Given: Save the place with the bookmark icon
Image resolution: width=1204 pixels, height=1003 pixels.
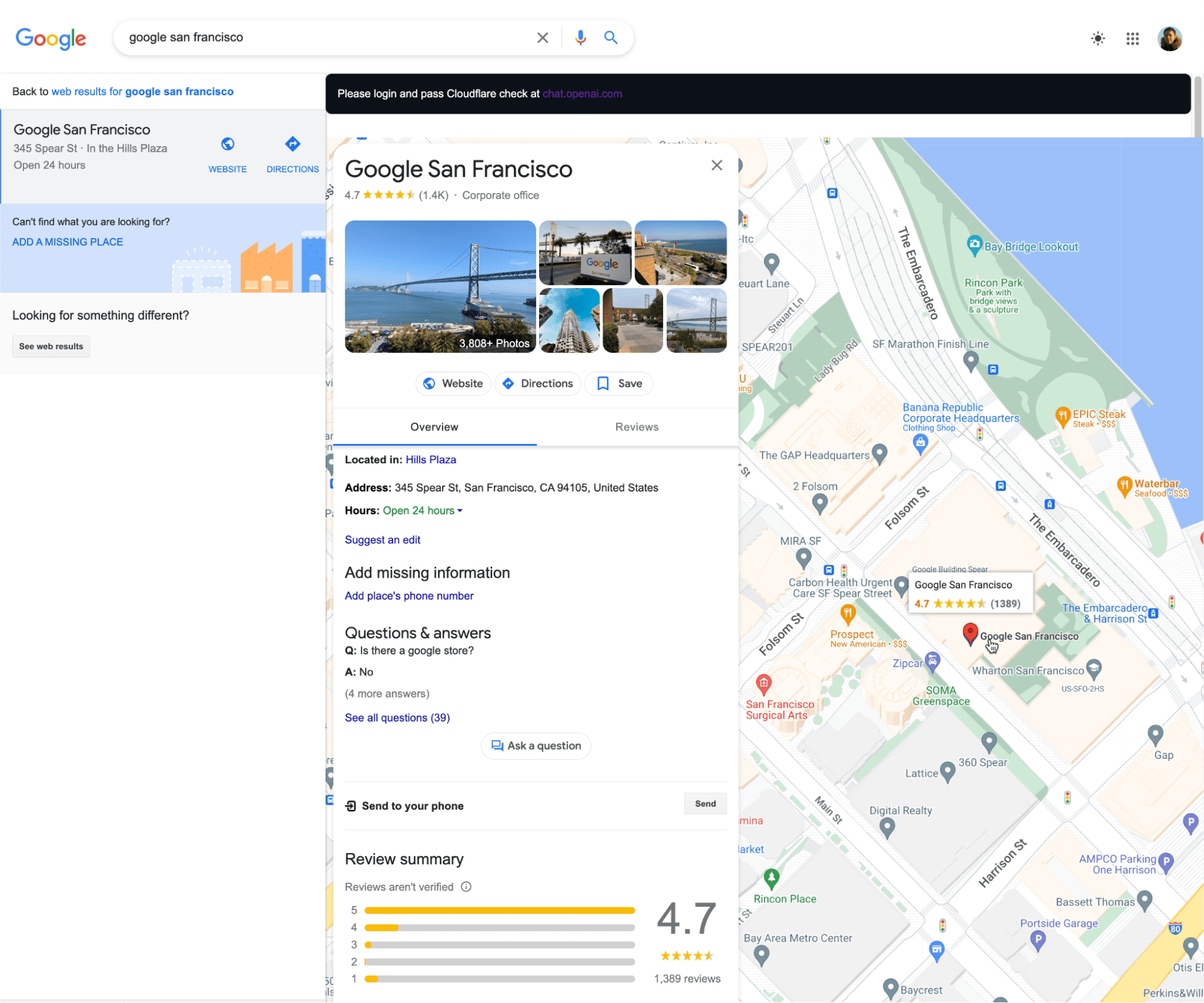Looking at the screenshot, I should coord(603,383).
